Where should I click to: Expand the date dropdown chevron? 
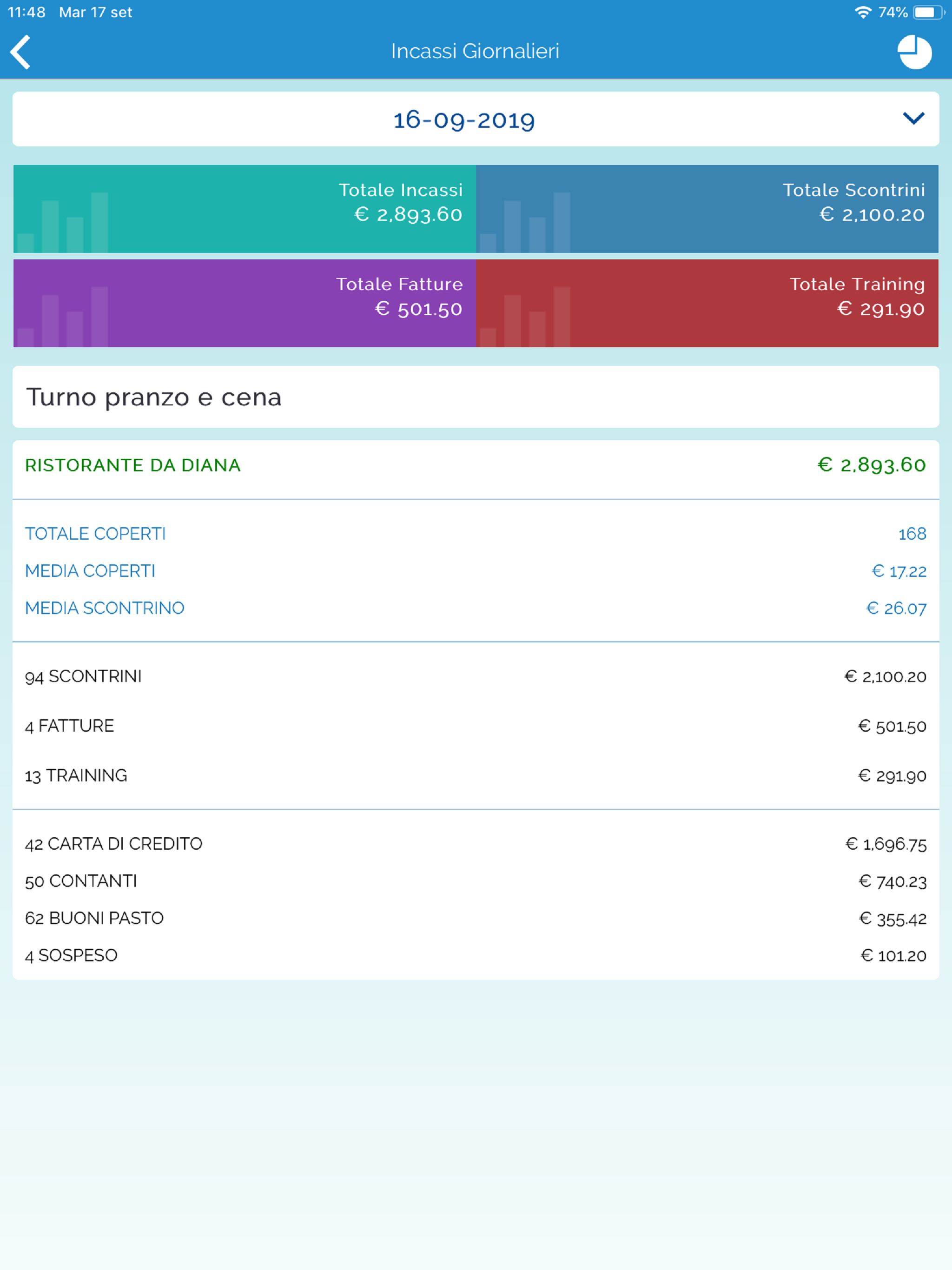(x=913, y=118)
